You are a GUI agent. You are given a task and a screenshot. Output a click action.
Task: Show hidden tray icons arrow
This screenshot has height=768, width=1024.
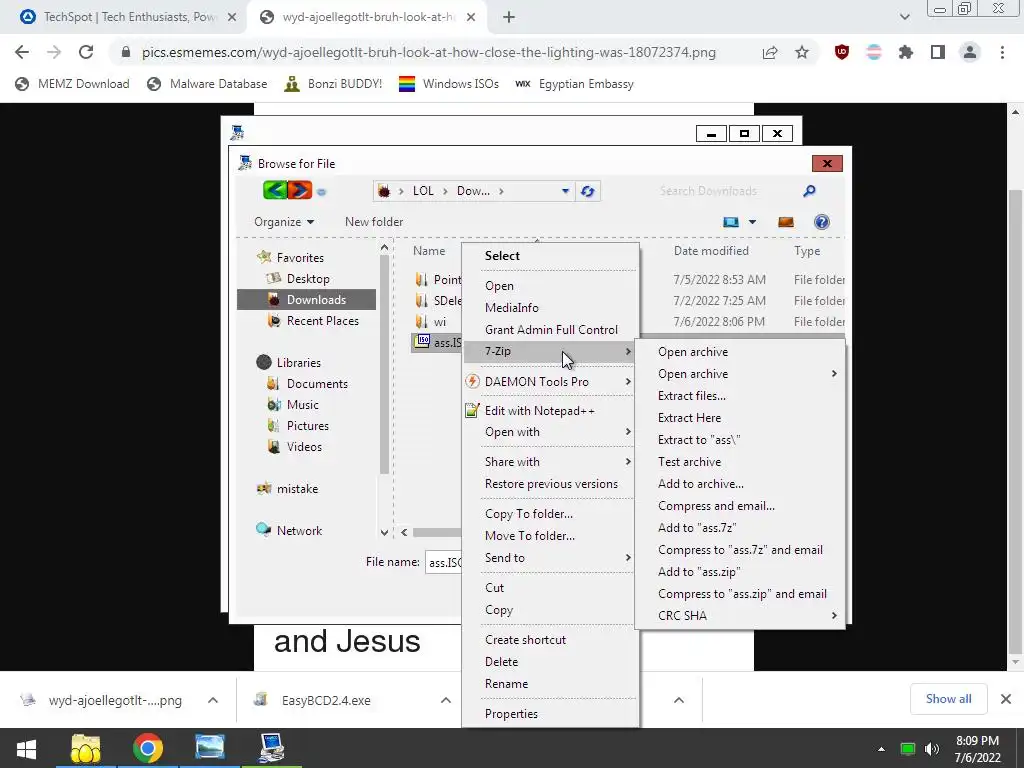pyautogui.click(x=881, y=749)
